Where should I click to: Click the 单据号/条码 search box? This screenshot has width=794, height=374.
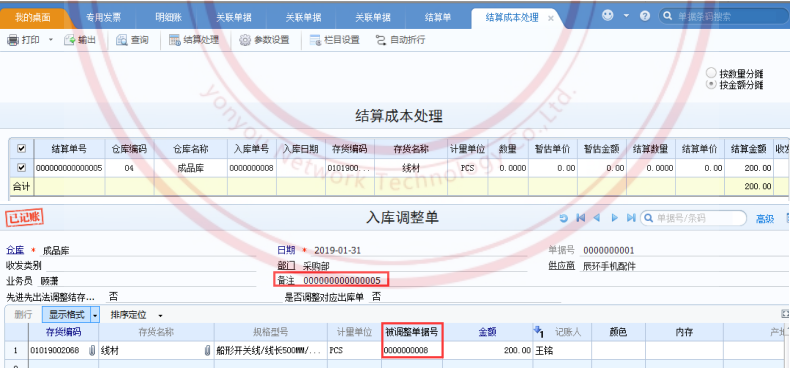[x=693, y=219]
